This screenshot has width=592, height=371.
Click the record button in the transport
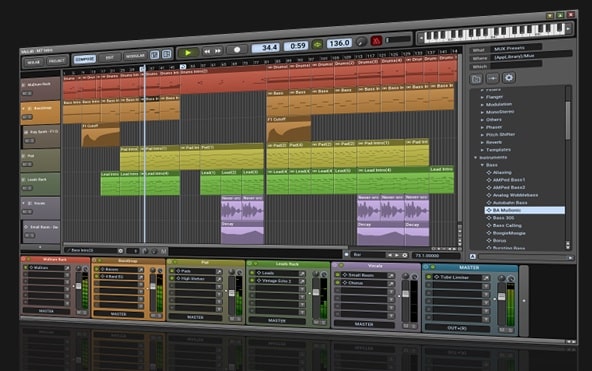(237, 49)
